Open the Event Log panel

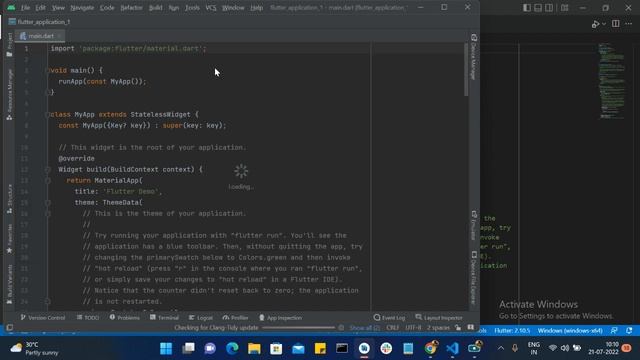(389, 318)
